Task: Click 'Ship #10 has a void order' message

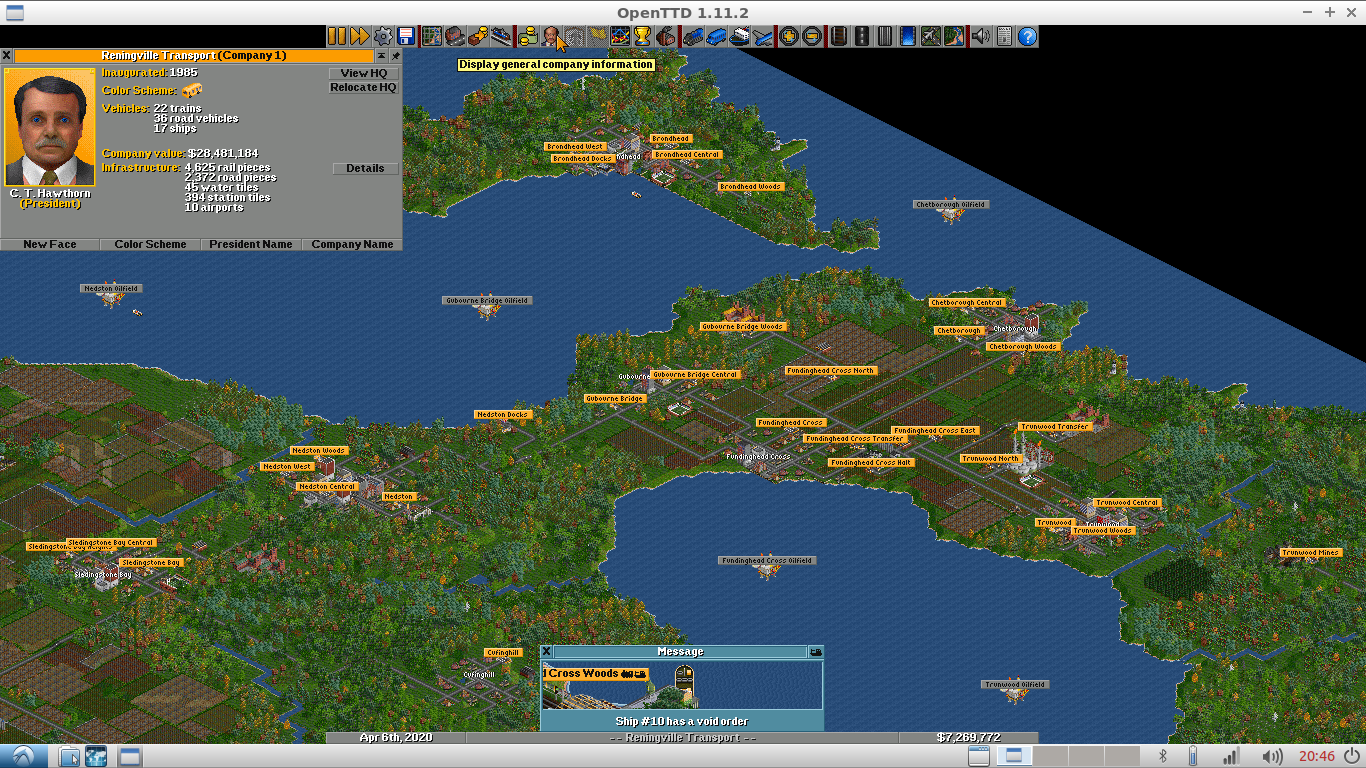Action: 682,721
